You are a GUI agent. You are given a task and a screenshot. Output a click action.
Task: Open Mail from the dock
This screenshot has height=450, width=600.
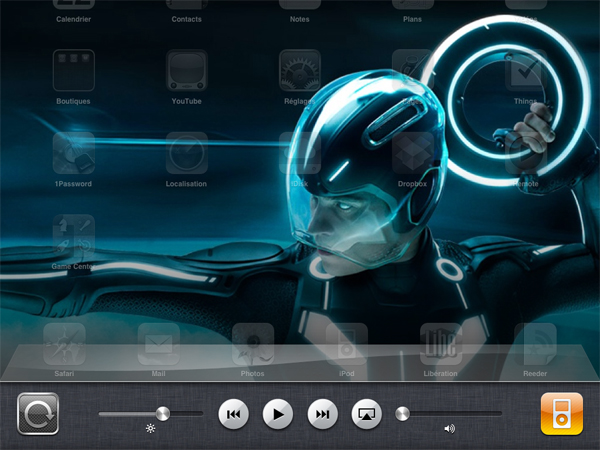[x=158, y=344]
